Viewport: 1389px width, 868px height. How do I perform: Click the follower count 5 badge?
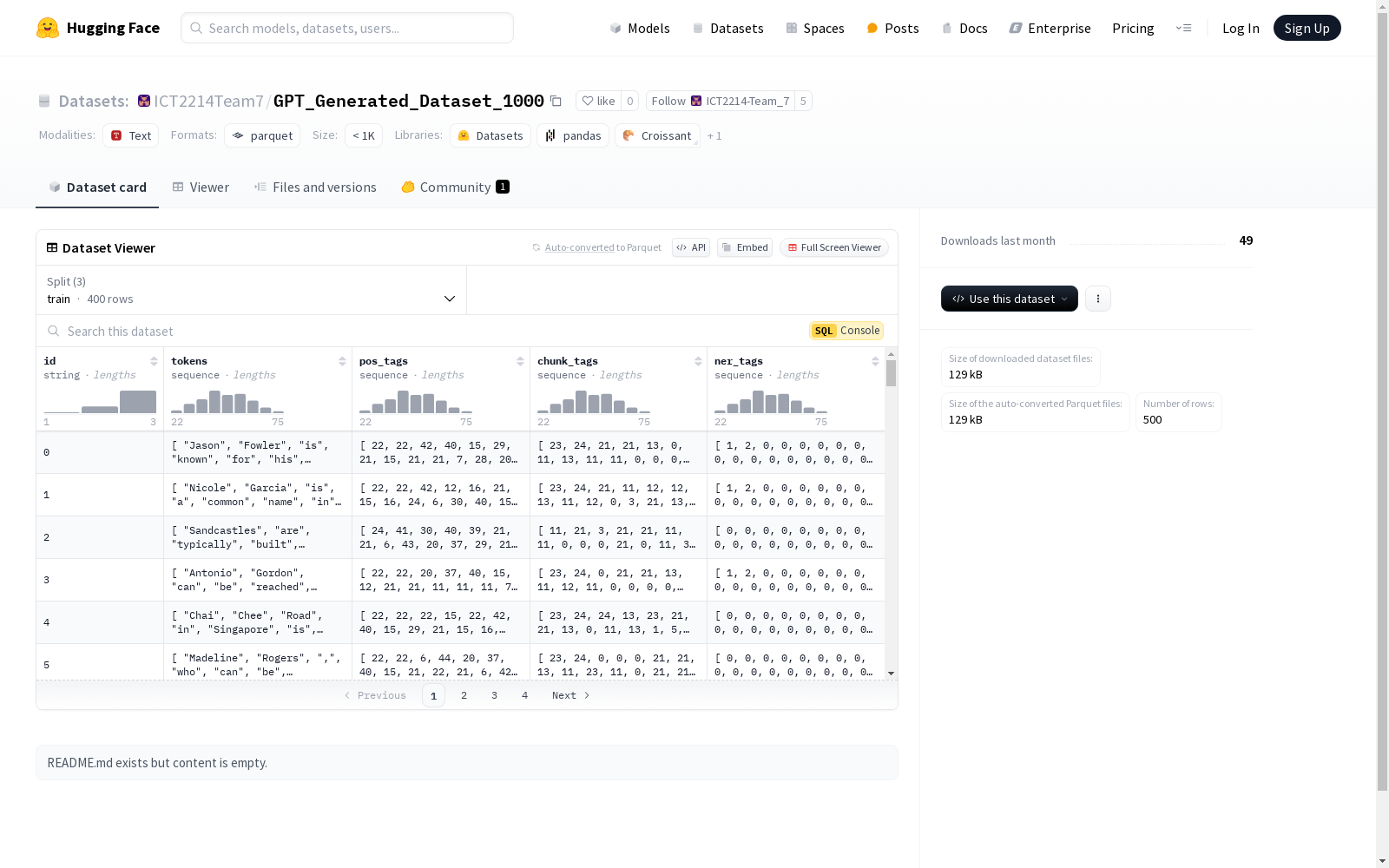coord(803,102)
